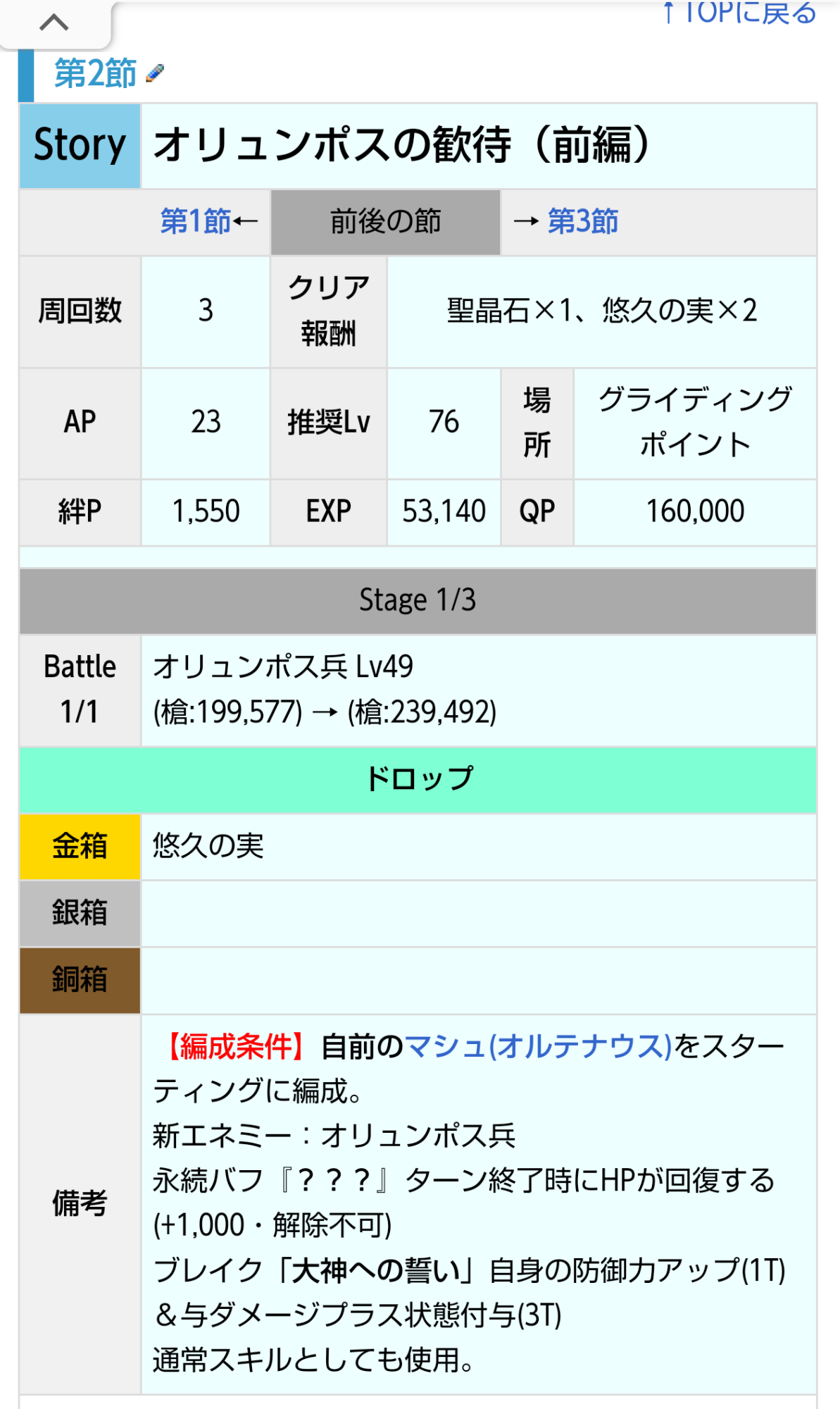Open the 第1節 previous section link
840x1409 pixels.
(196, 221)
